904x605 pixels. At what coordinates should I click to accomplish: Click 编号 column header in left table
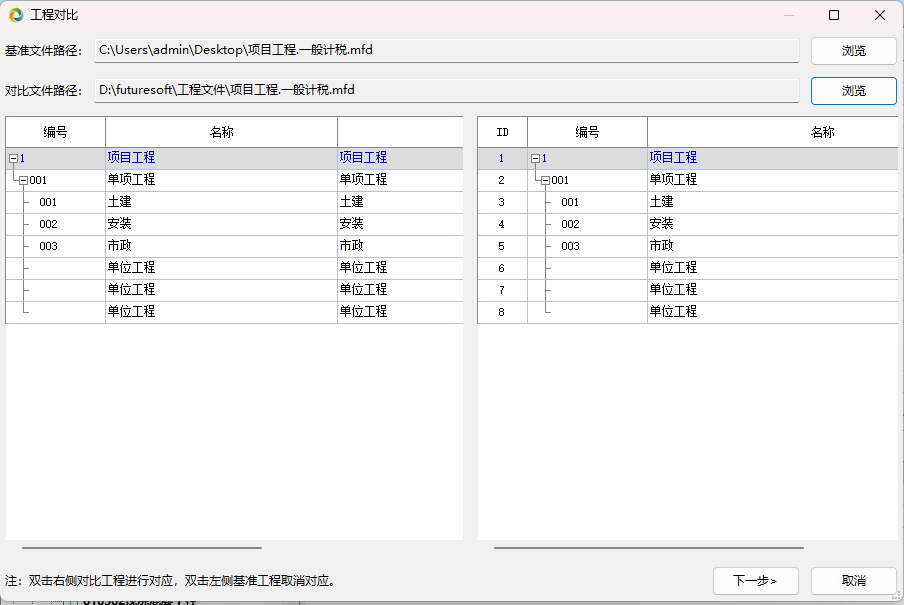click(x=55, y=132)
